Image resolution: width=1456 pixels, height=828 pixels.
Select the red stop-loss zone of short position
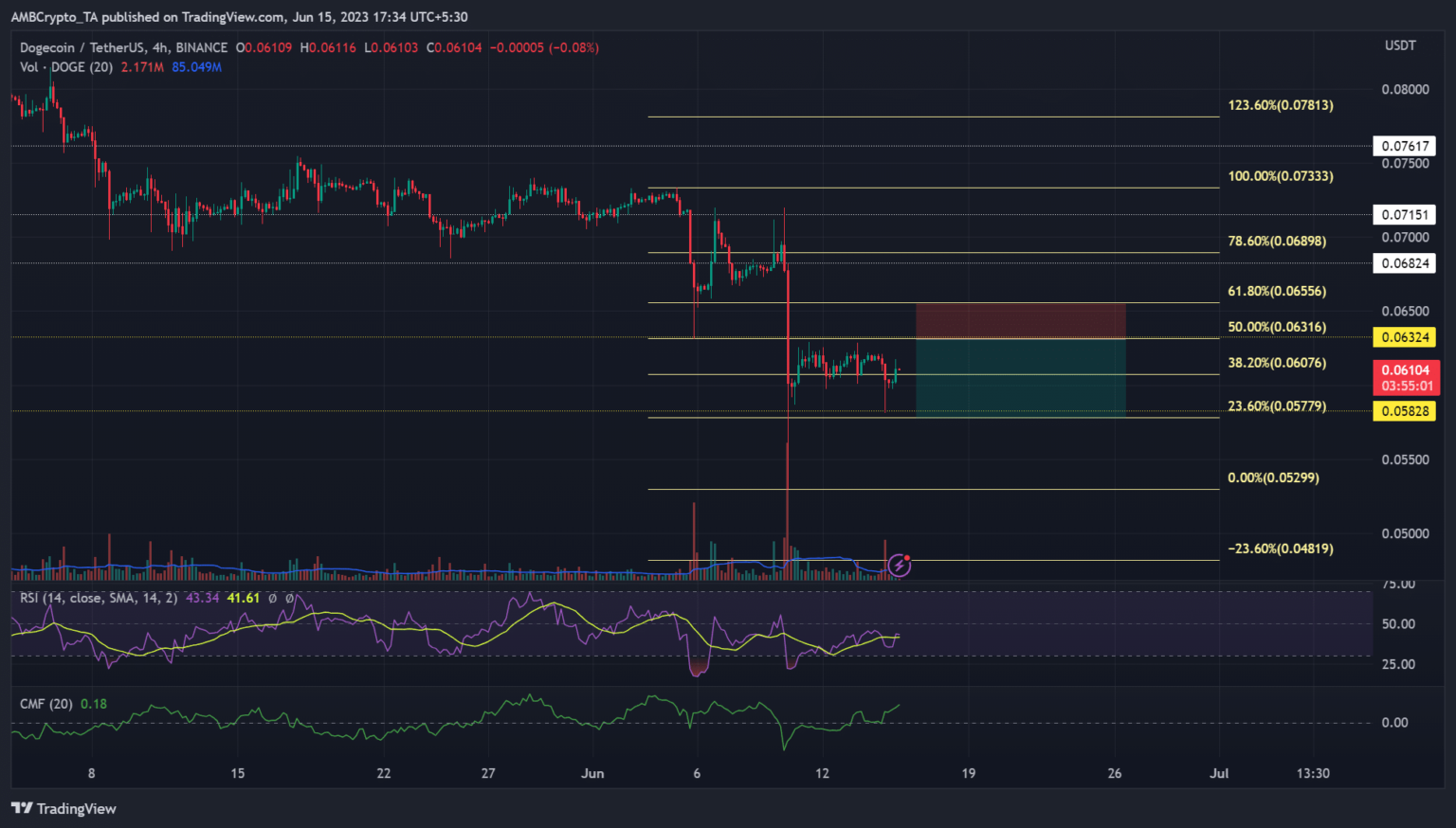click(x=1020, y=320)
